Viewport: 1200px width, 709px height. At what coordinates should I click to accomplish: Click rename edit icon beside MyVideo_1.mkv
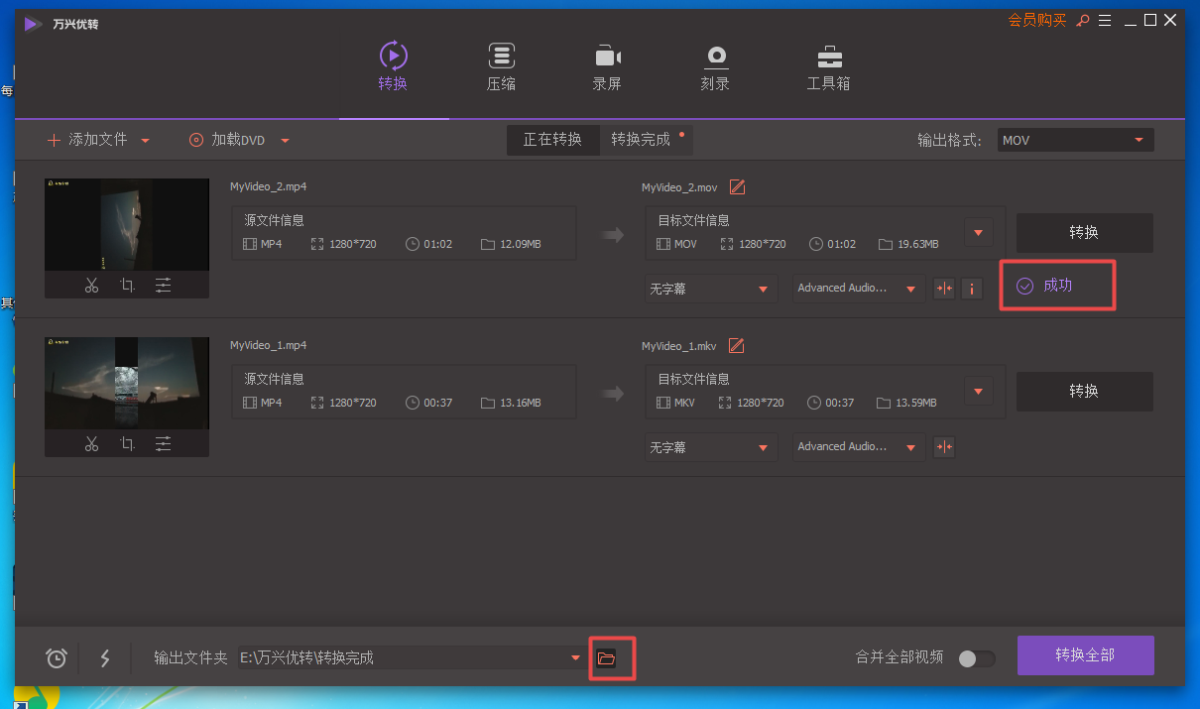(x=737, y=346)
